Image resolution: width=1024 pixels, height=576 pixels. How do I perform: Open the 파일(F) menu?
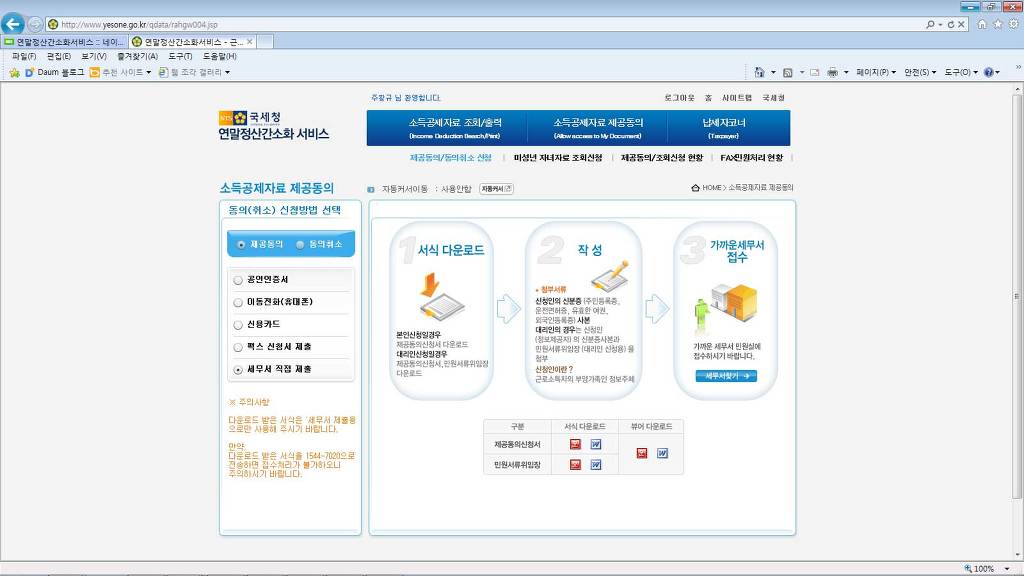click(x=24, y=57)
